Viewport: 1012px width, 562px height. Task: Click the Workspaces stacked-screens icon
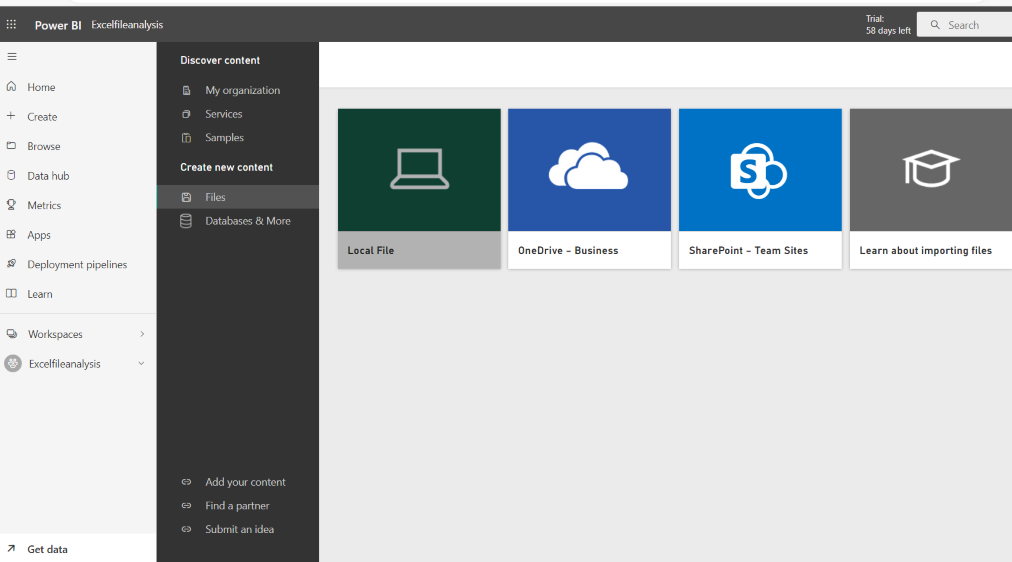point(12,334)
